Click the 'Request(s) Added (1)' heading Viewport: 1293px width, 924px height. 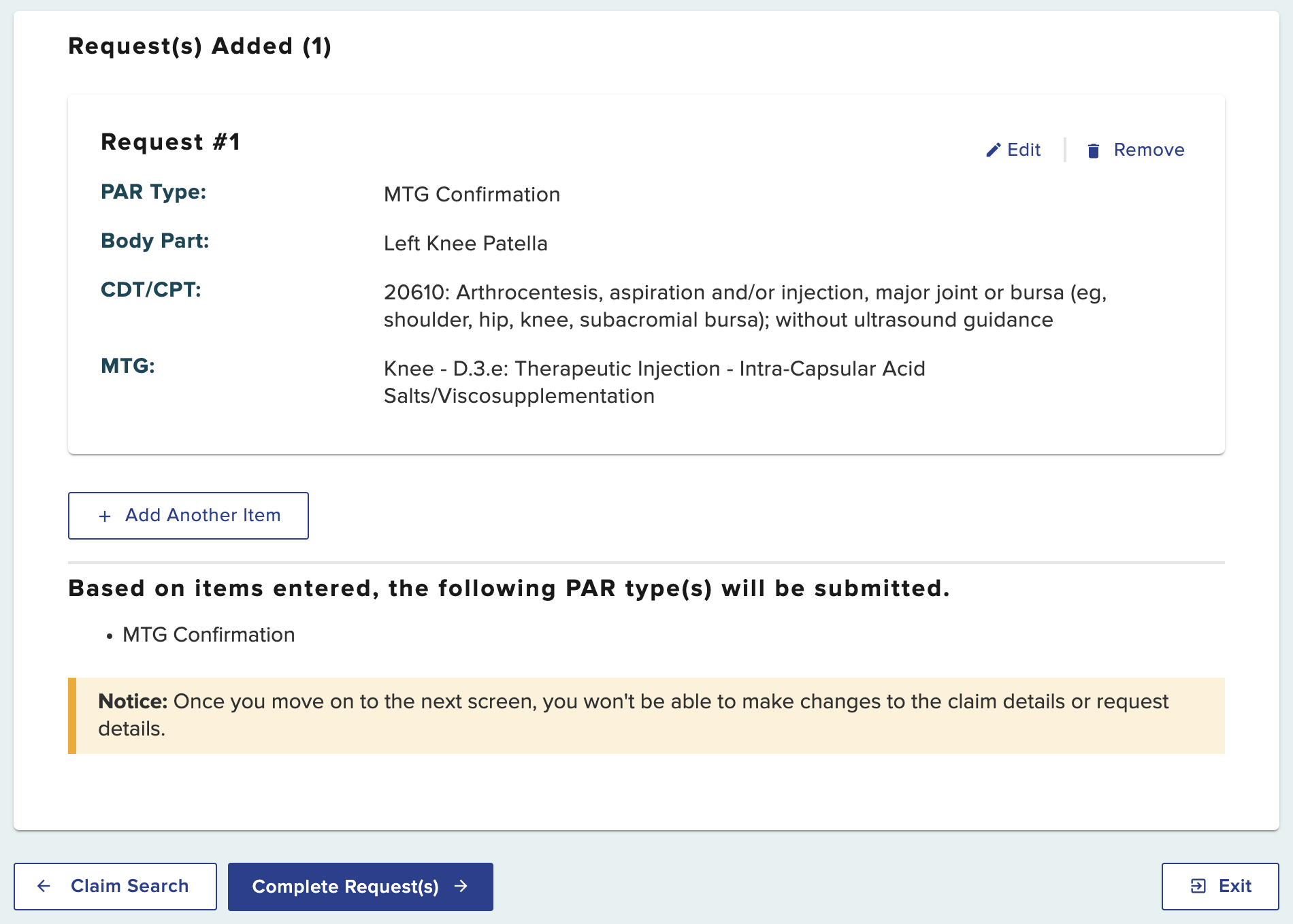click(x=199, y=46)
